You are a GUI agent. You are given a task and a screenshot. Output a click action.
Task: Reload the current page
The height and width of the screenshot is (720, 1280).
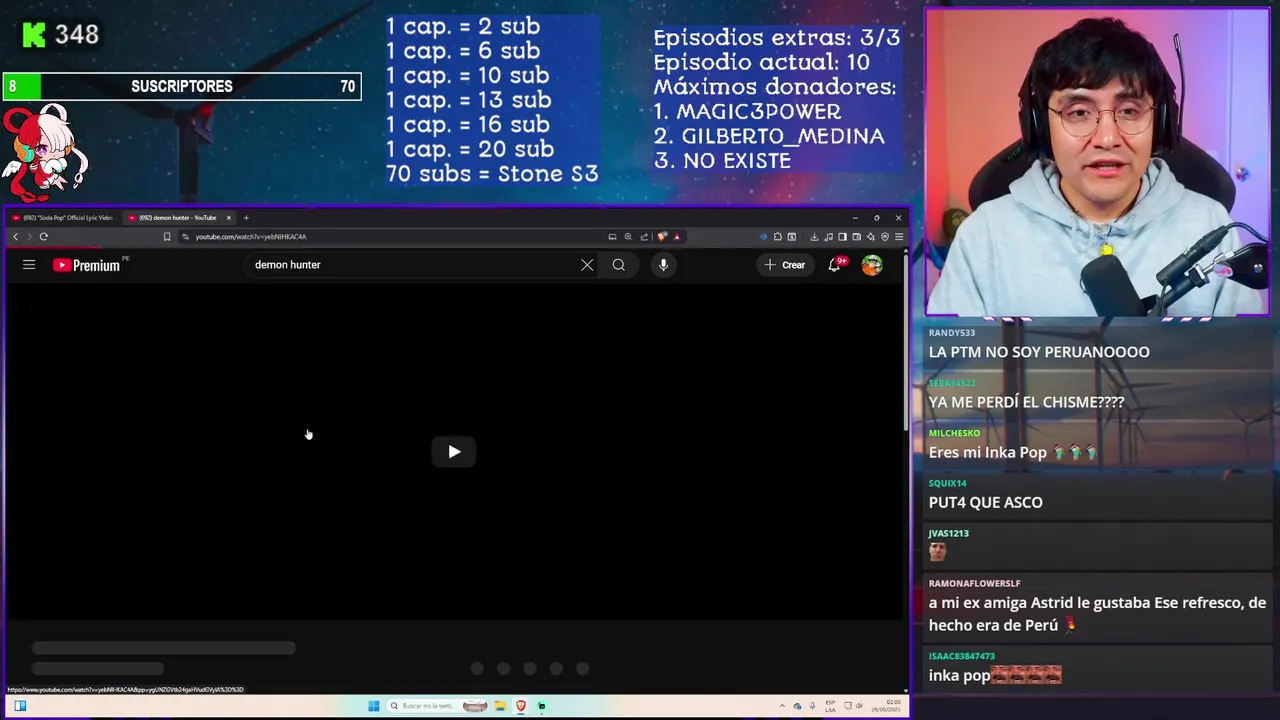point(44,237)
